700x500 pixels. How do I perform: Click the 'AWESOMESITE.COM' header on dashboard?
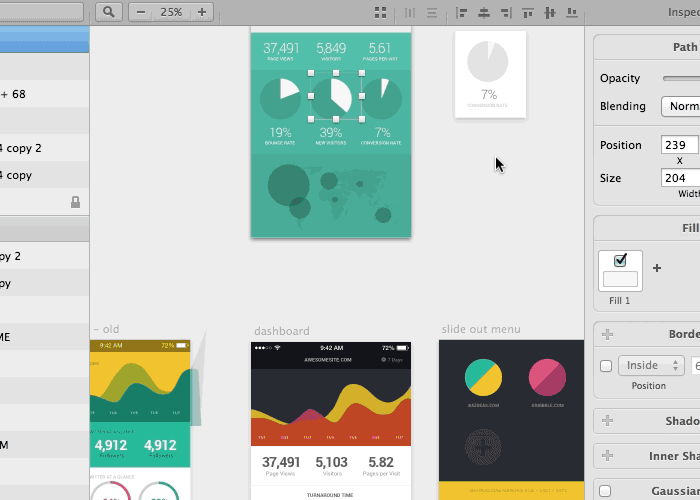click(328, 359)
